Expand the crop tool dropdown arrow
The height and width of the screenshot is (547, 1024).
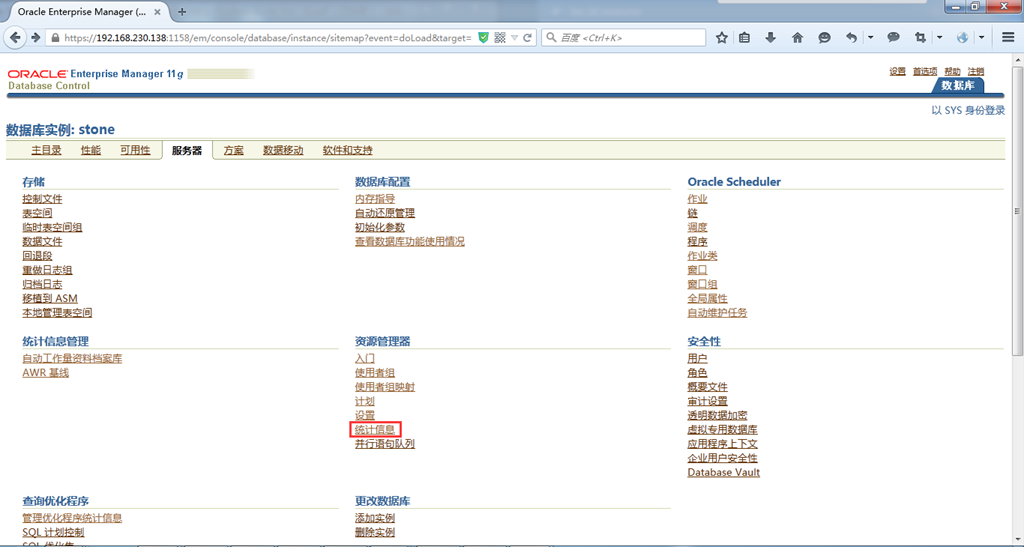[939, 38]
